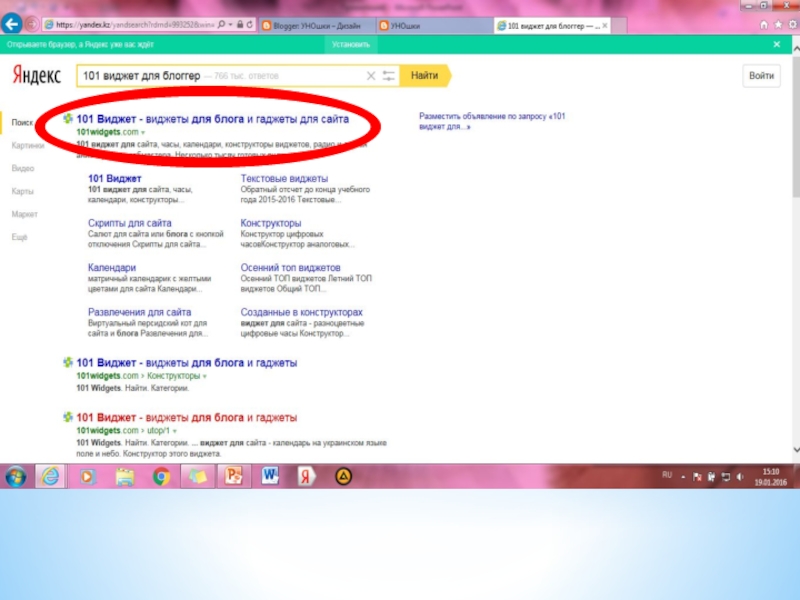The image size is (800, 600).
Task: Open 'Развлечения для сайта' sitelink
Action: click(x=139, y=312)
